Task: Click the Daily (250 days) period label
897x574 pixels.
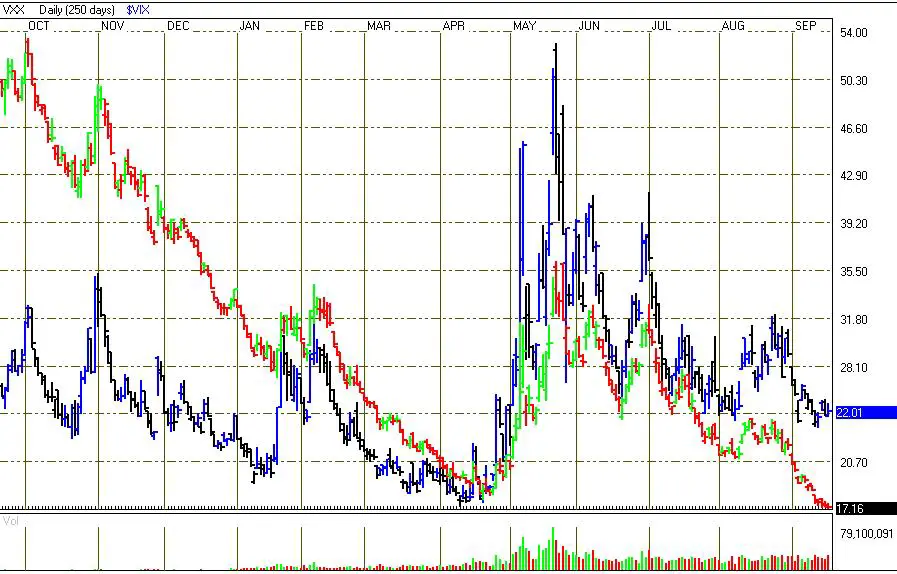Action: pos(77,10)
